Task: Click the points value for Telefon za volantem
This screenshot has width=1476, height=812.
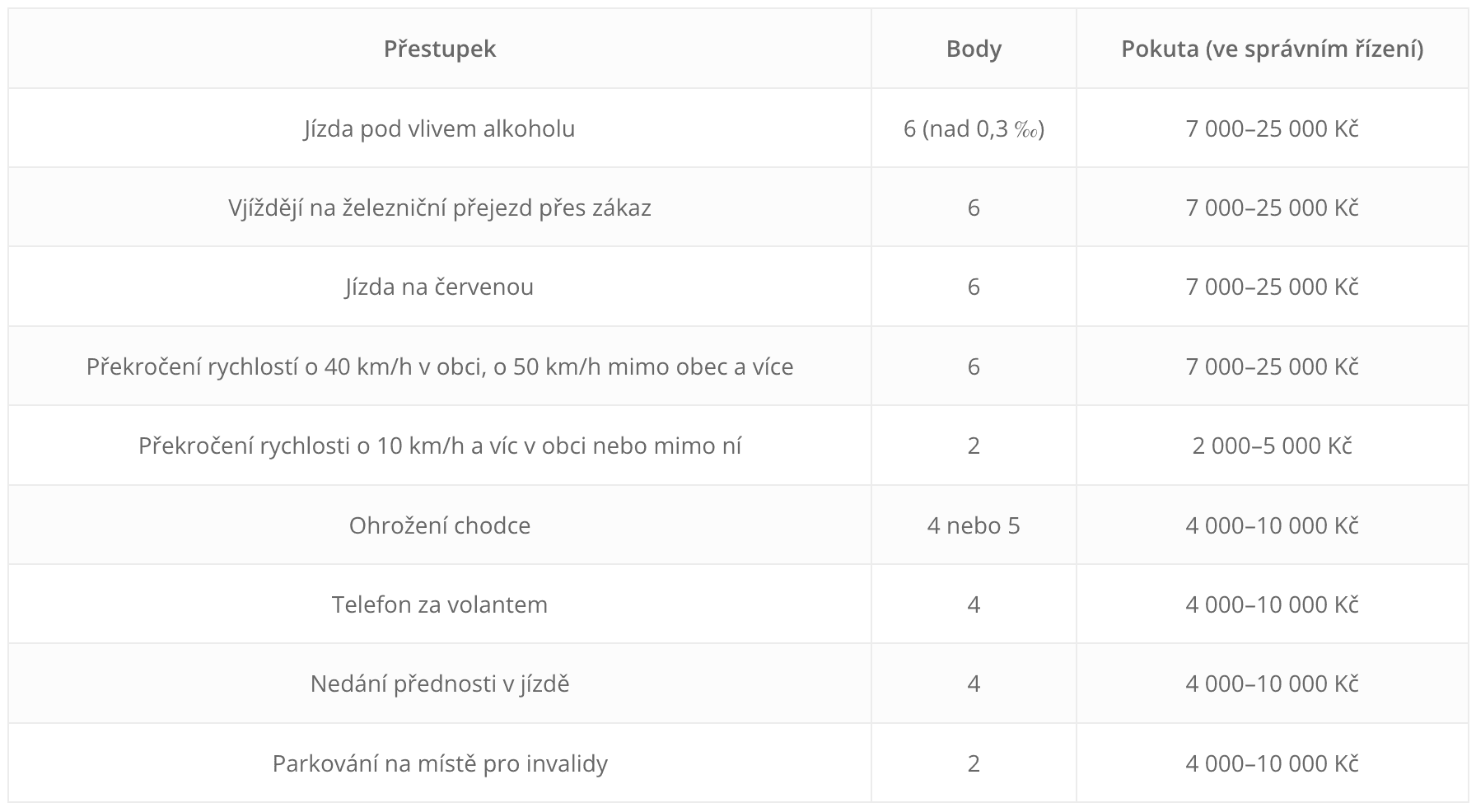Action: point(974,604)
